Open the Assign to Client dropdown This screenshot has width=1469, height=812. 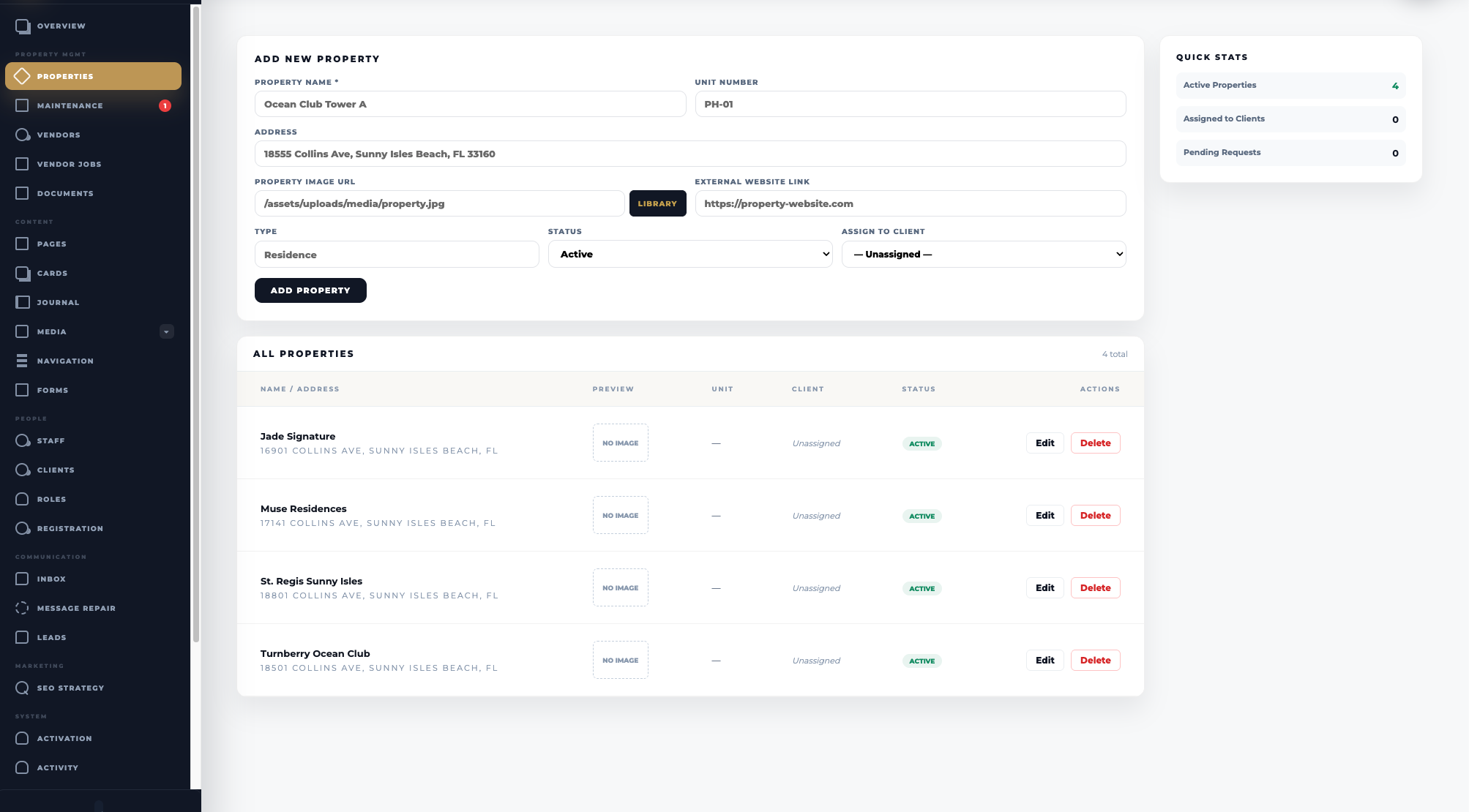click(x=984, y=254)
